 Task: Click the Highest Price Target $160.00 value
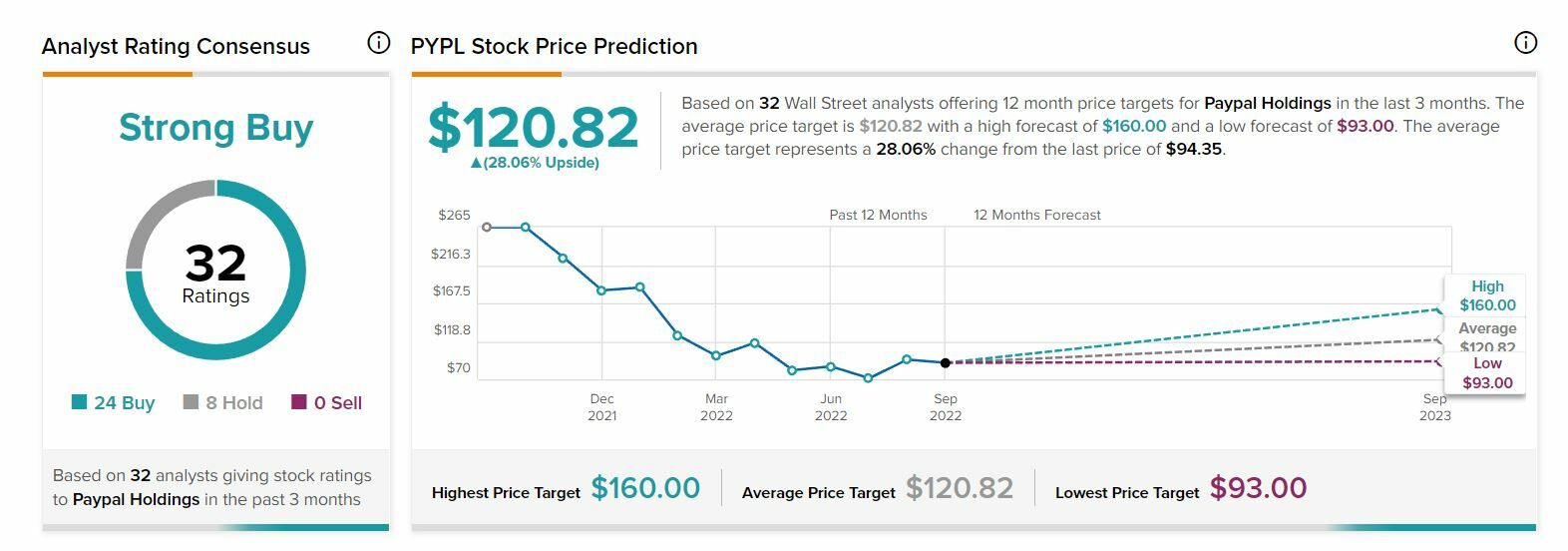pyautogui.click(x=645, y=488)
